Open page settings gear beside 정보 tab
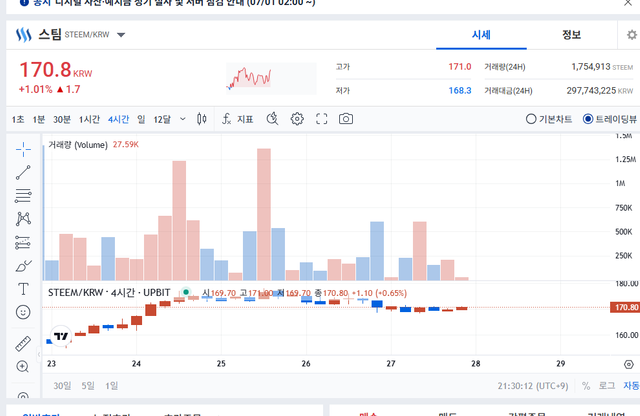Viewport: 640px width, 416px height. point(632,35)
